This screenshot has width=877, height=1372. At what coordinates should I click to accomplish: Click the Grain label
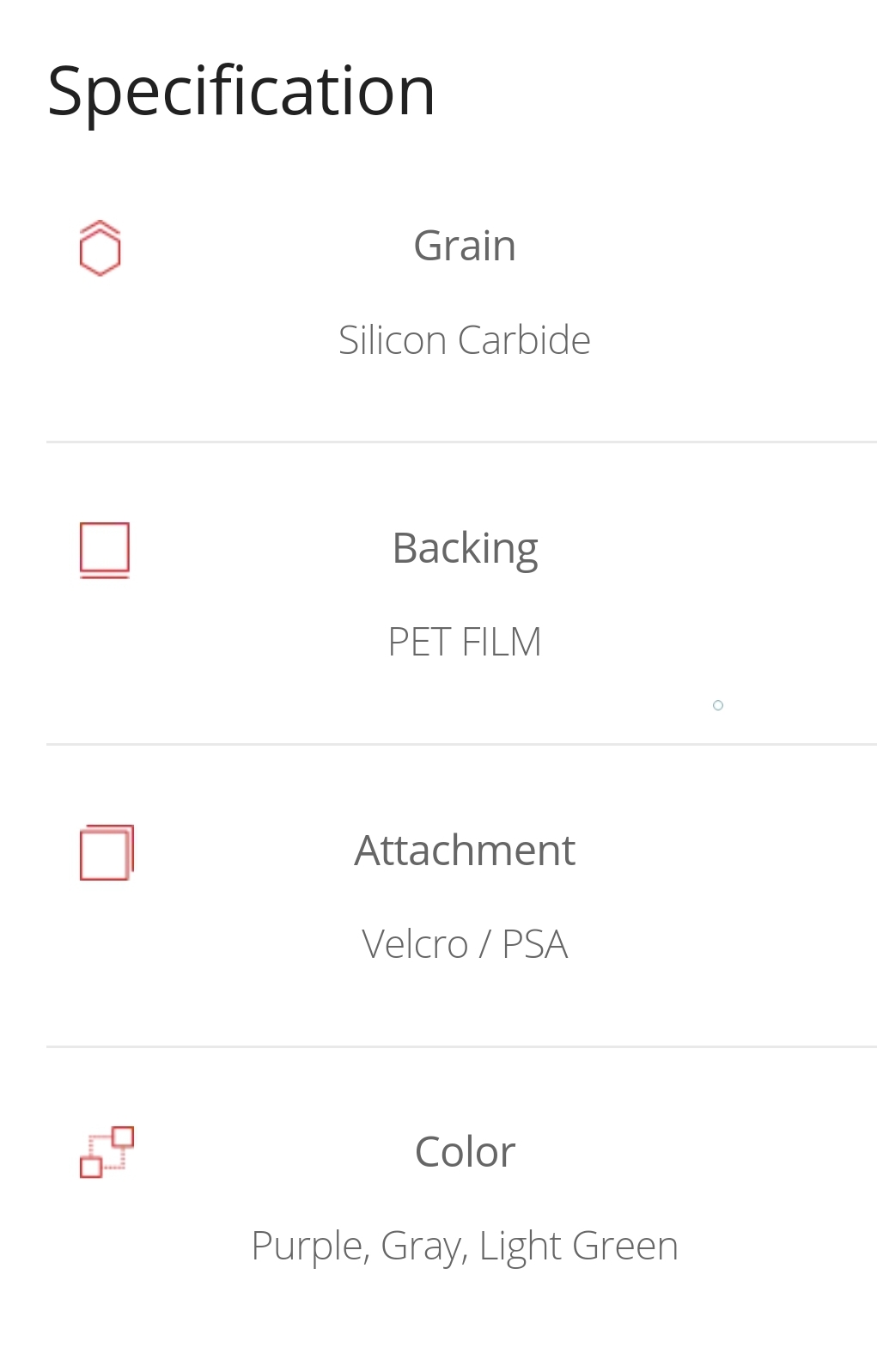[465, 246]
